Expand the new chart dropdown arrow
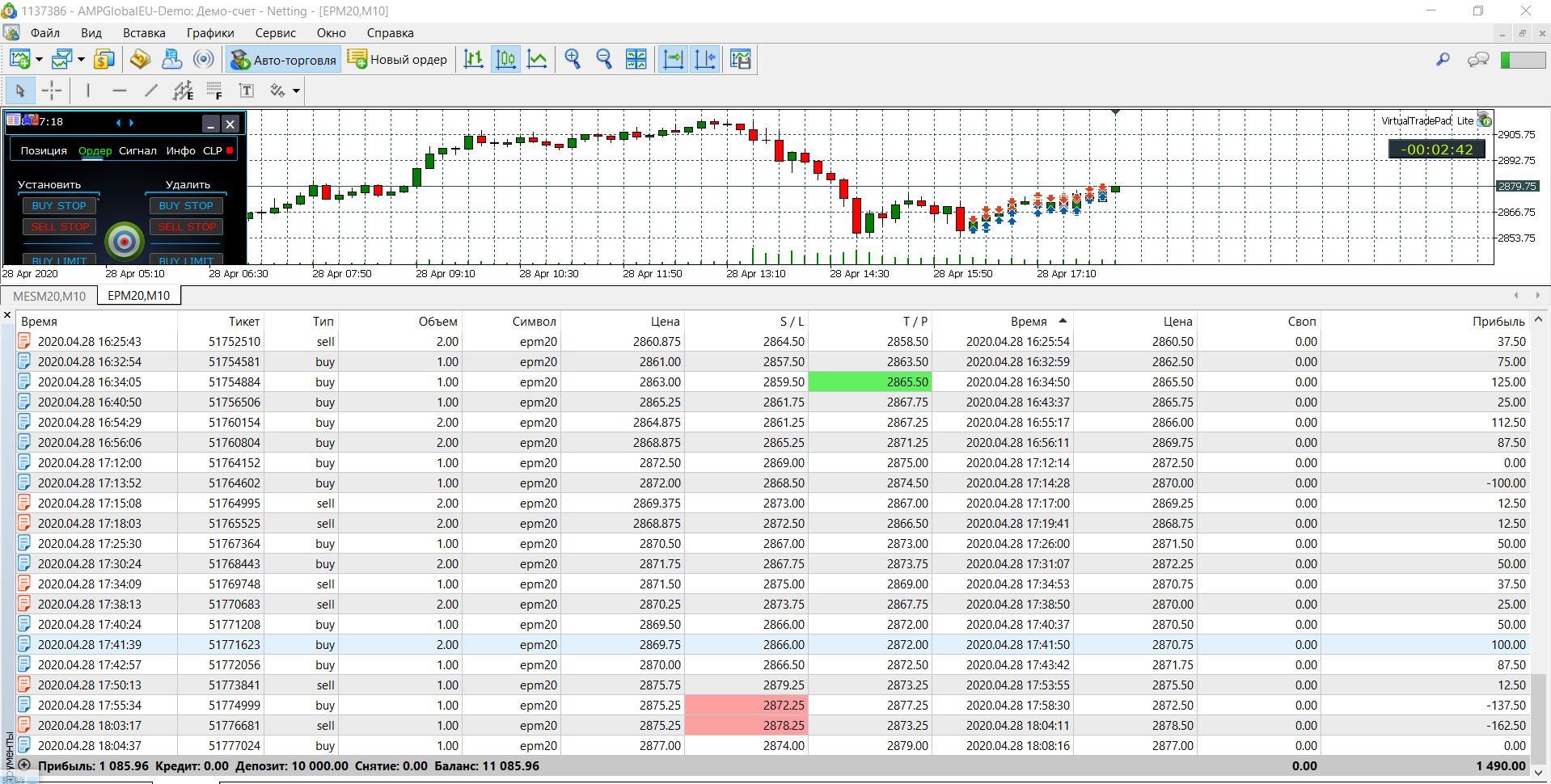 [39, 60]
